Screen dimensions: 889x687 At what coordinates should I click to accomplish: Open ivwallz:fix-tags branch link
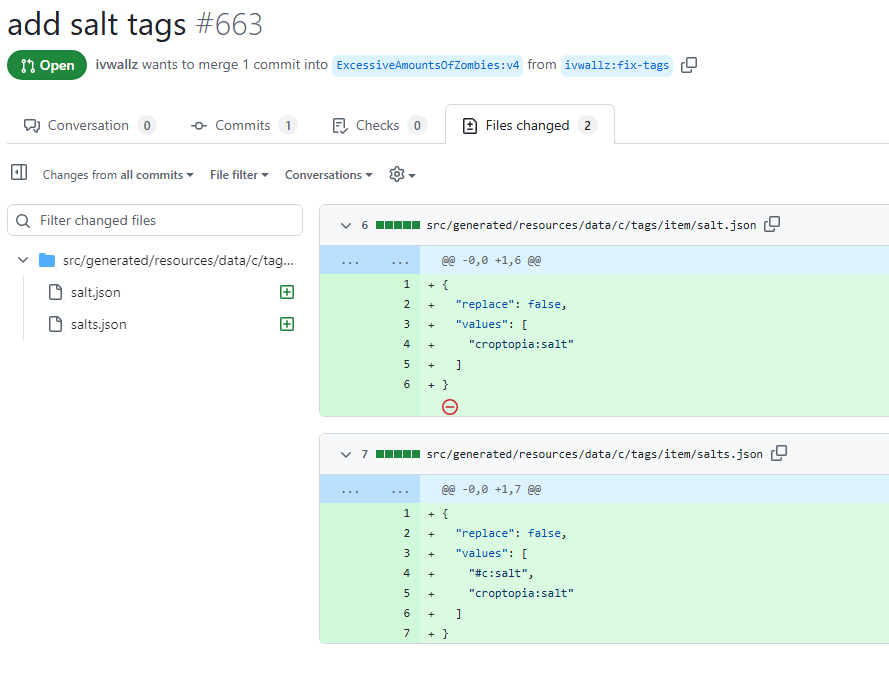(x=616, y=65)
